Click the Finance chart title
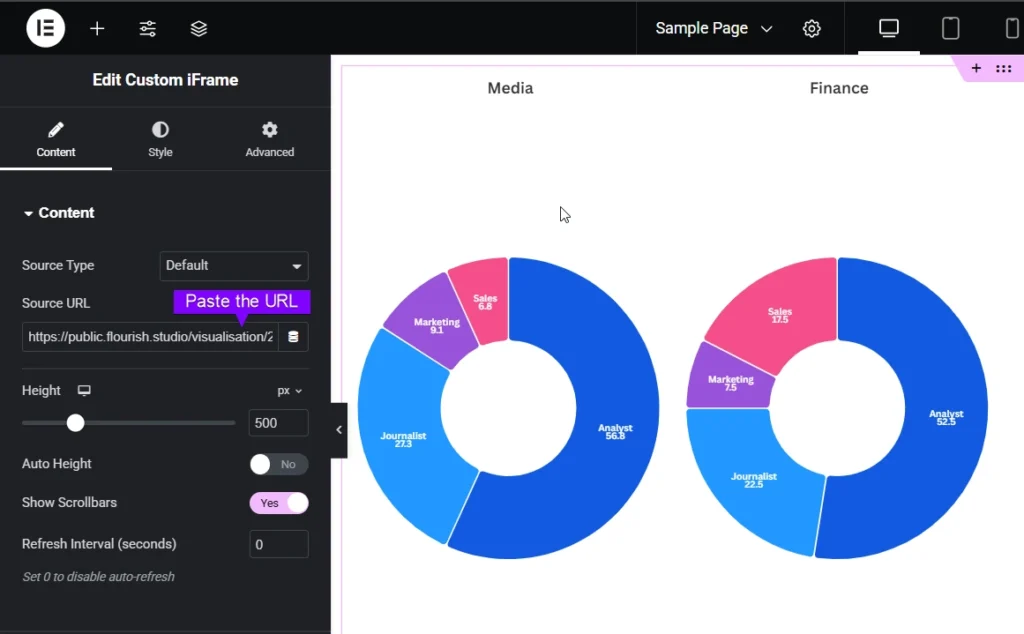 (x=839, y=88)
